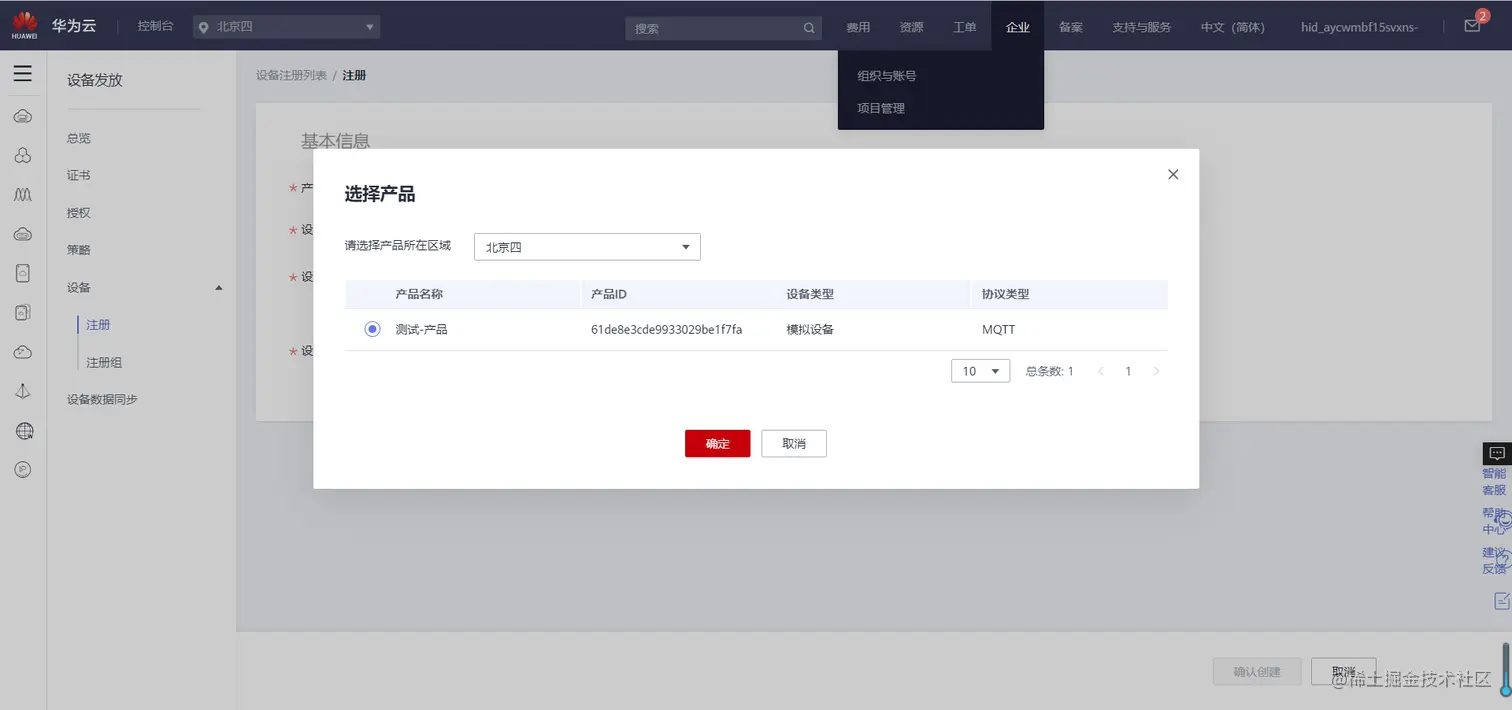Open the hid_aycwmbf15svxns account menu

click(1359, 27)
